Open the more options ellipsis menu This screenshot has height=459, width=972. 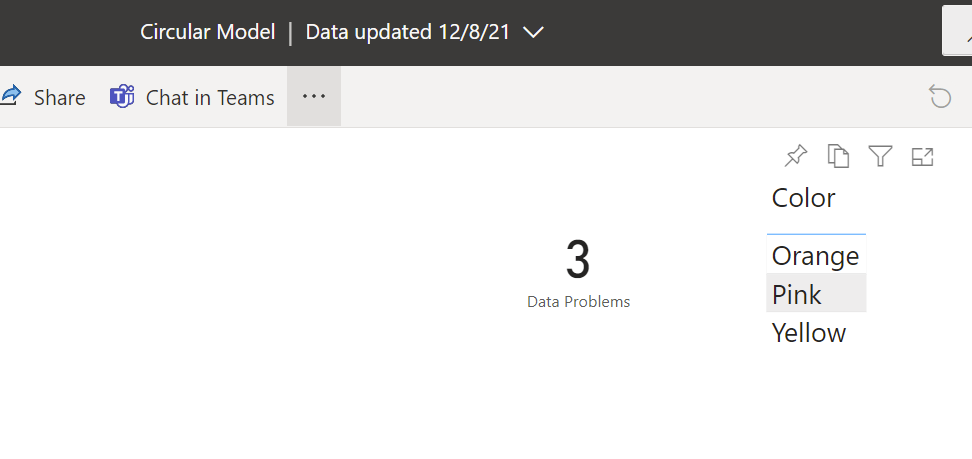(314, 97)
